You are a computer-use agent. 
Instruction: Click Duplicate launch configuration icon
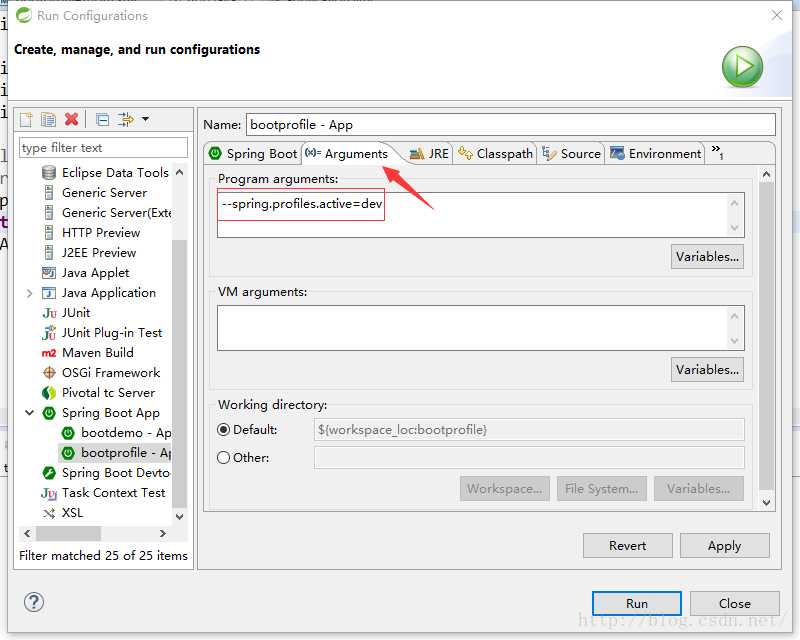pyautogui.click(x=48, y=119)
